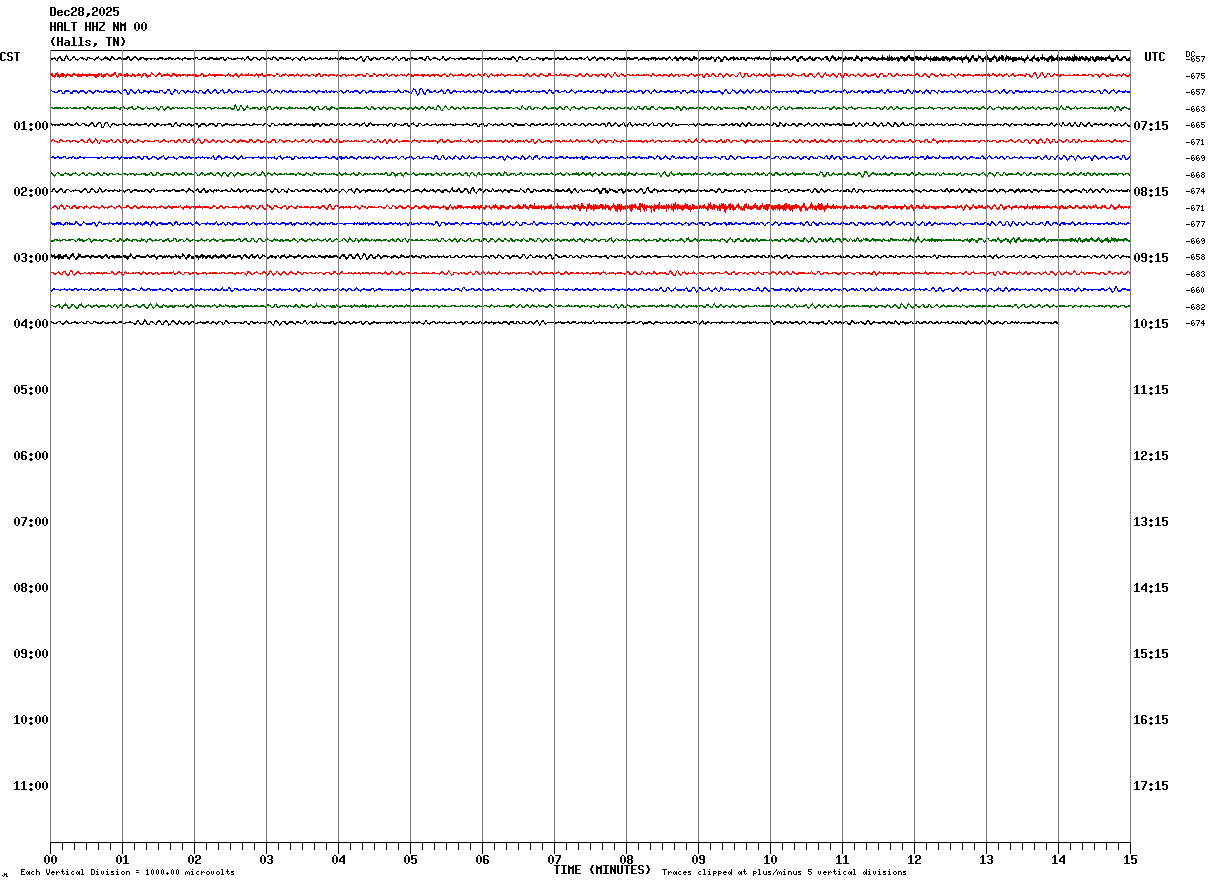The height and width of the screenshot is (886, 1210).
Task: Click minute 00 on the time axis
Action: pyautogui.click(x=50, y=860)
